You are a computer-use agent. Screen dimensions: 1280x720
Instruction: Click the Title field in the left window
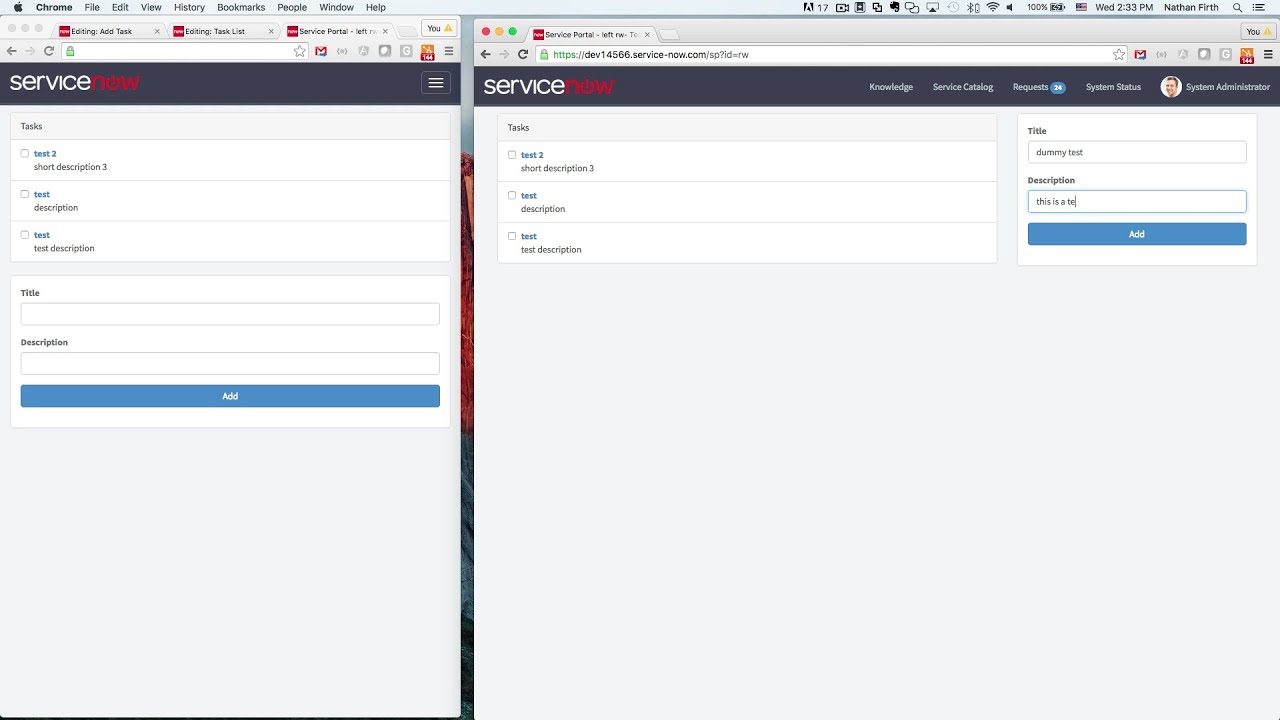230,314
